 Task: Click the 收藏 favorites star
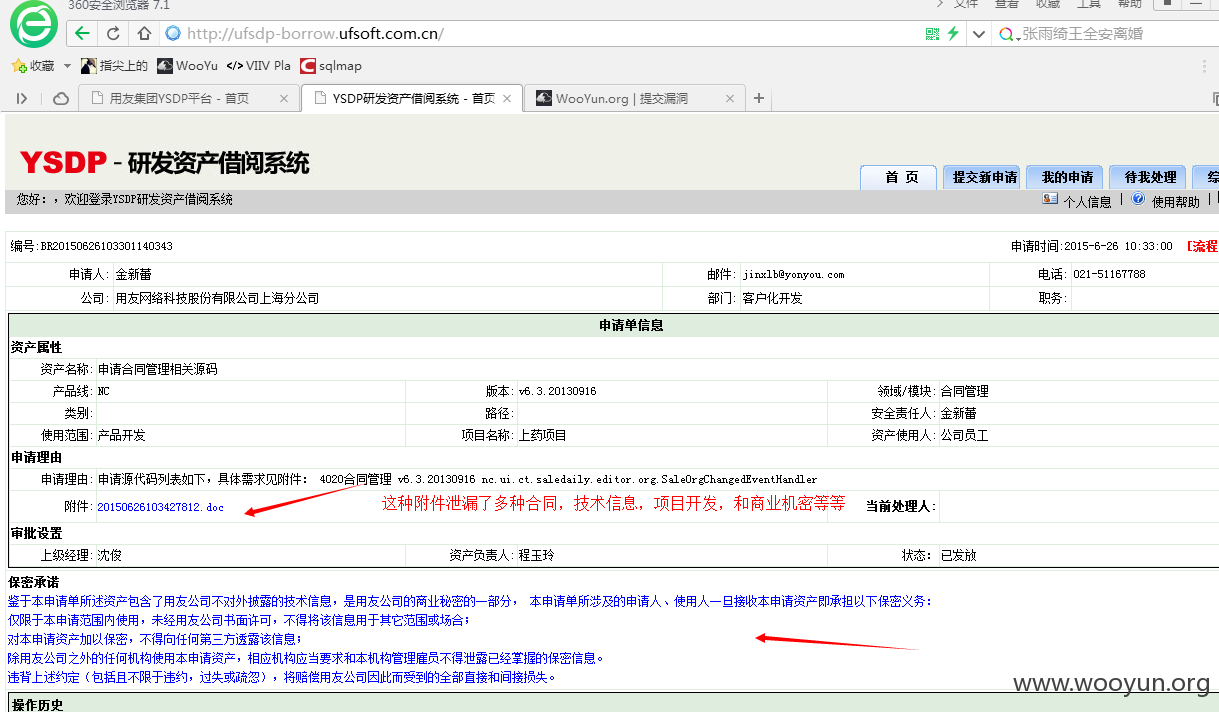point(18,66)
